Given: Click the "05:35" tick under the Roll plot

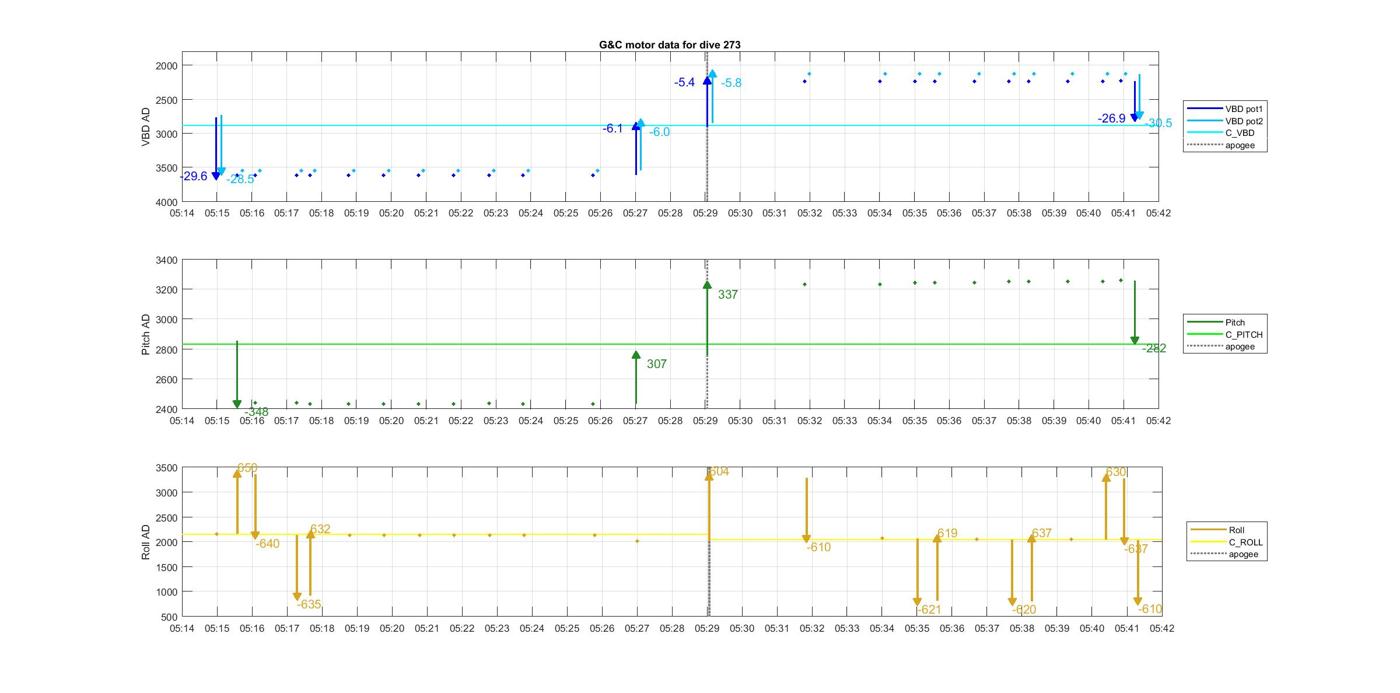Looking at the screenshot, I should point(917,629).
